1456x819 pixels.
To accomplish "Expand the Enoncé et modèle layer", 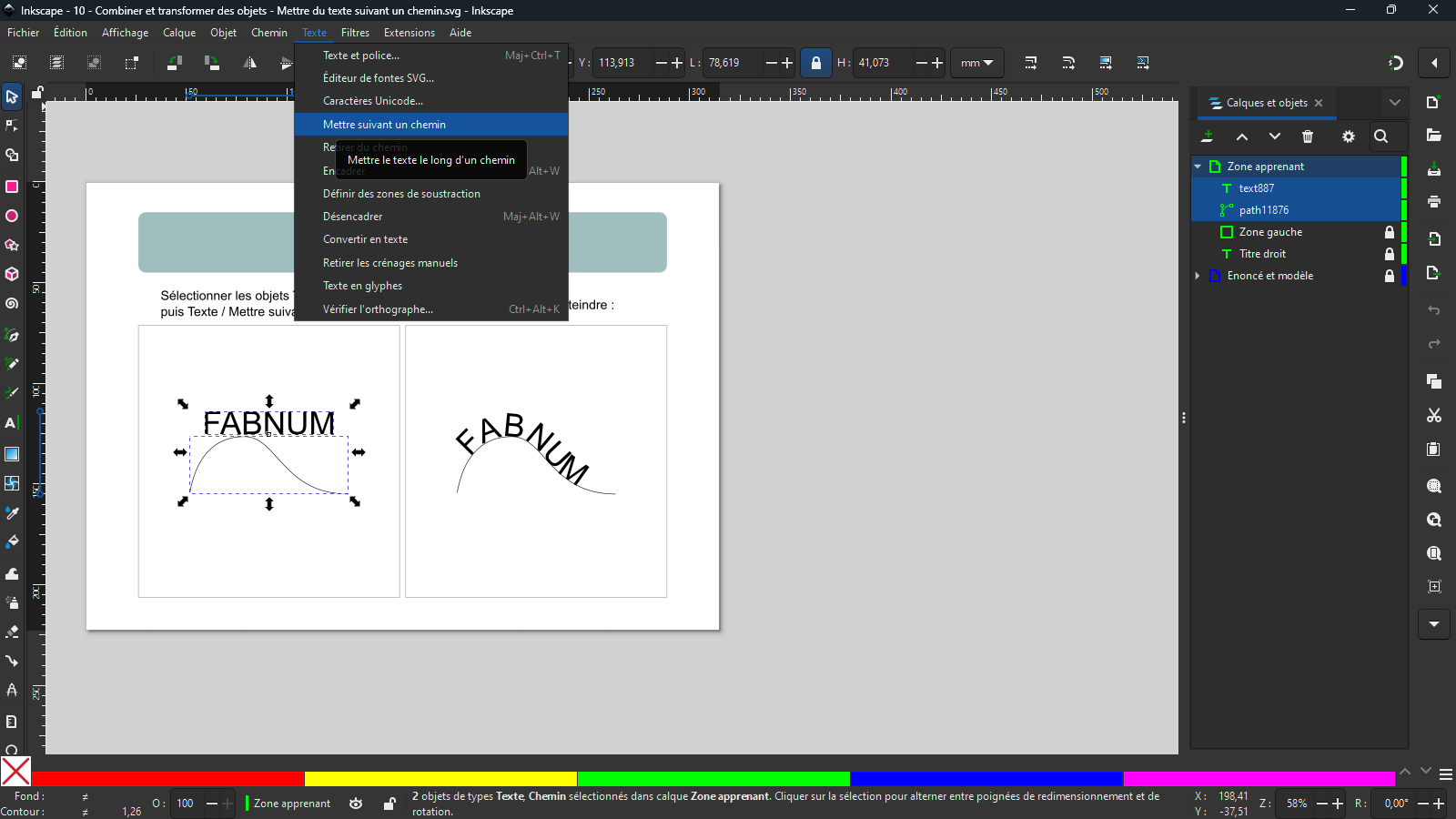I will point(1198,276).
